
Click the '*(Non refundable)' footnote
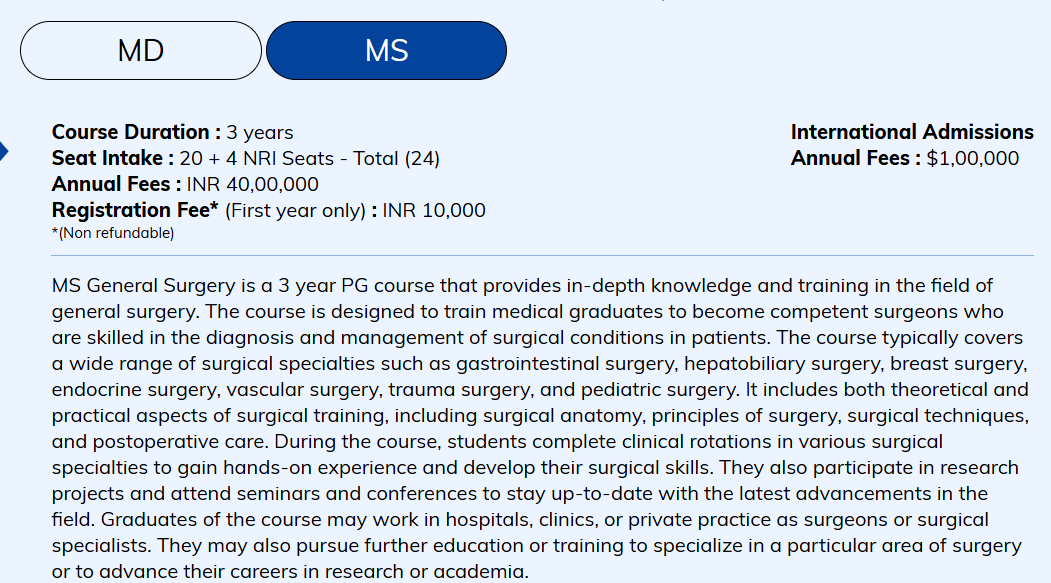pyautogui.click(x=113, y=233)
